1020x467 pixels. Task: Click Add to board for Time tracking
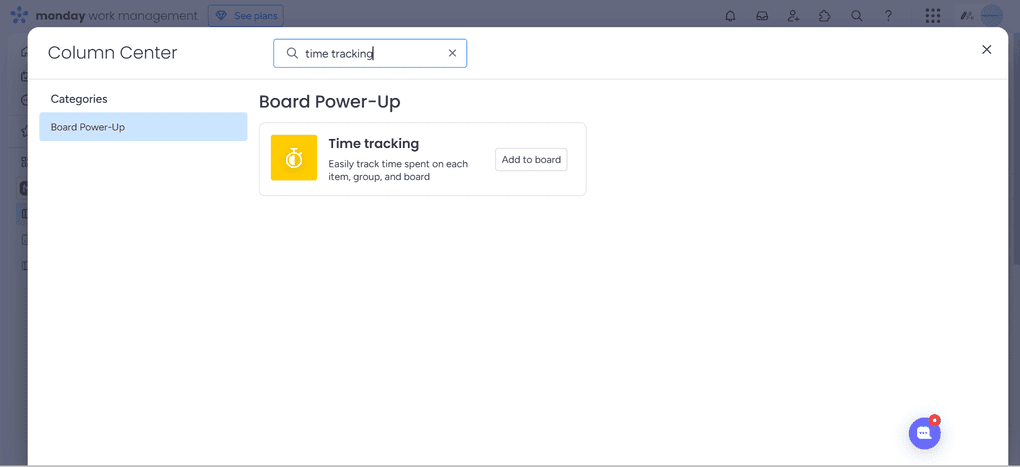click(x=531, y=159)
